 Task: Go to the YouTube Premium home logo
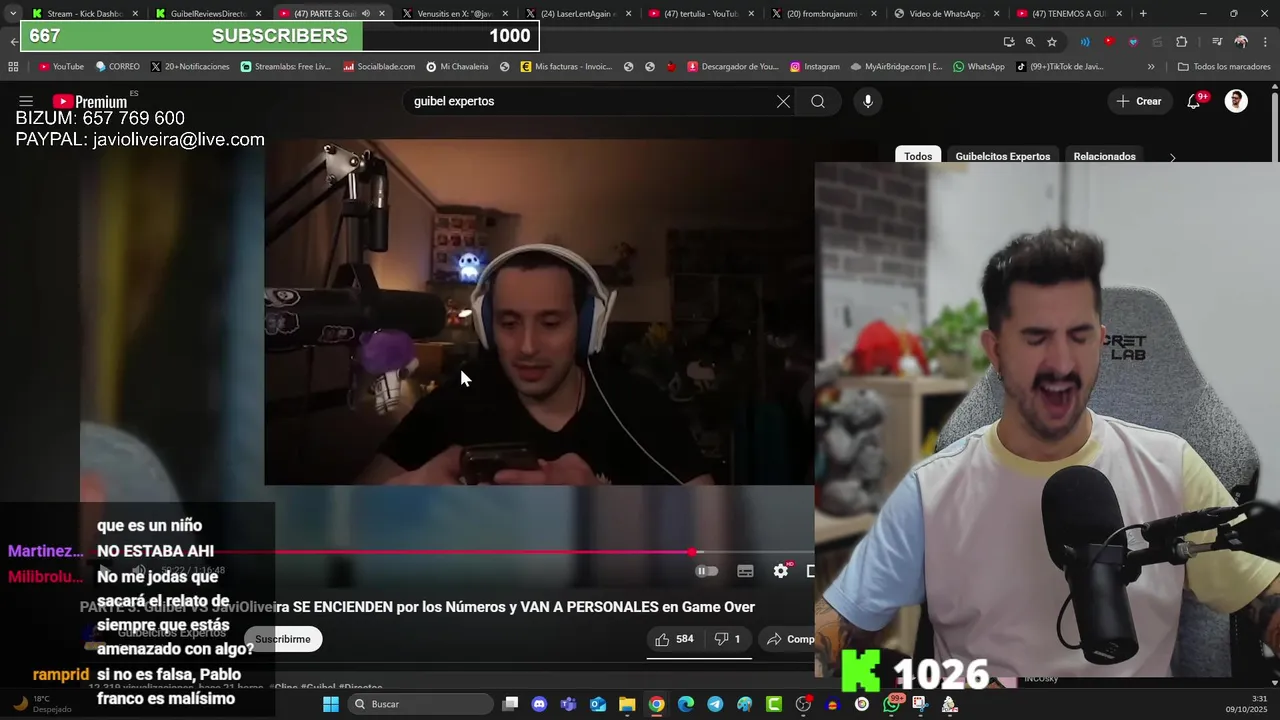(x=90, y=101)
